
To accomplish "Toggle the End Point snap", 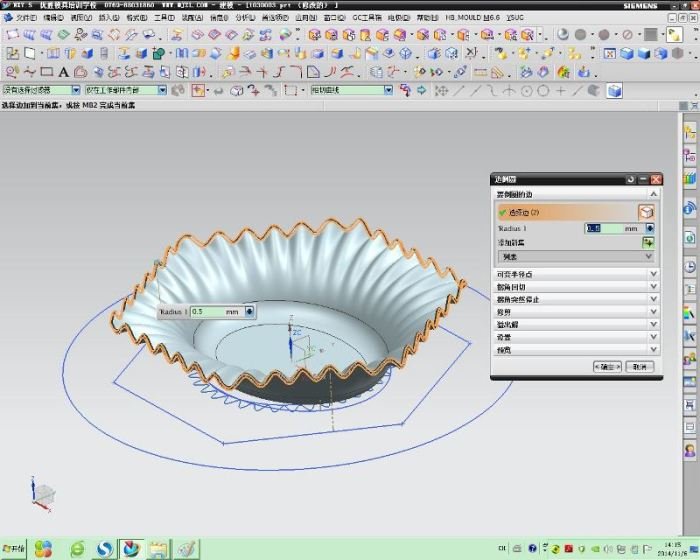I will click(459, 91).
